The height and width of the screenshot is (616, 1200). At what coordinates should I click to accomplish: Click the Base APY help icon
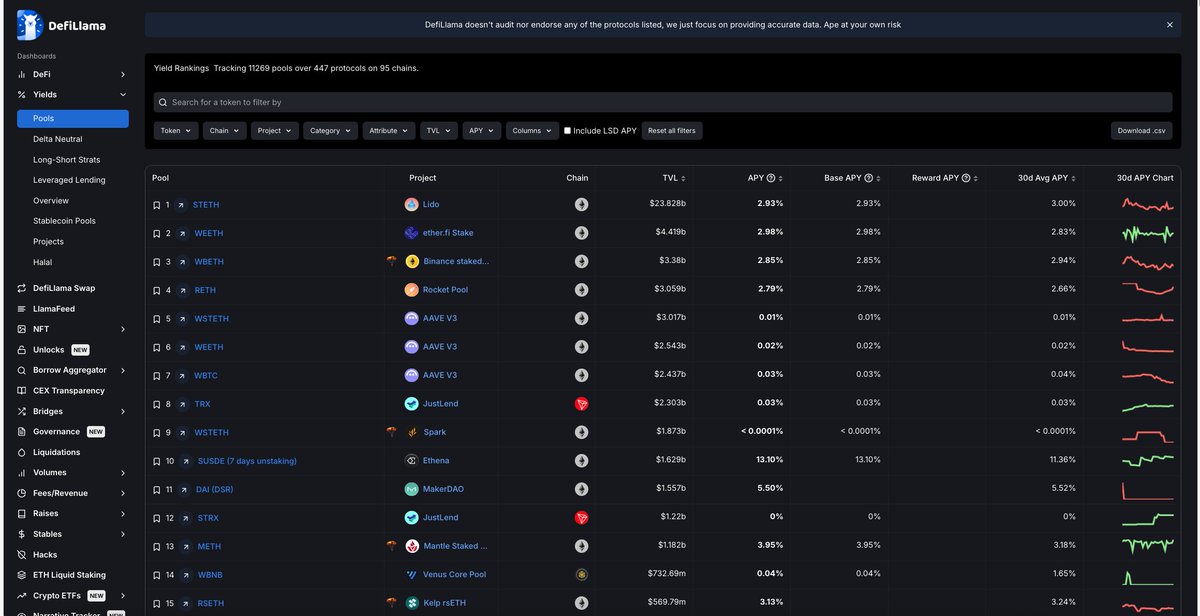coord(868,178)
